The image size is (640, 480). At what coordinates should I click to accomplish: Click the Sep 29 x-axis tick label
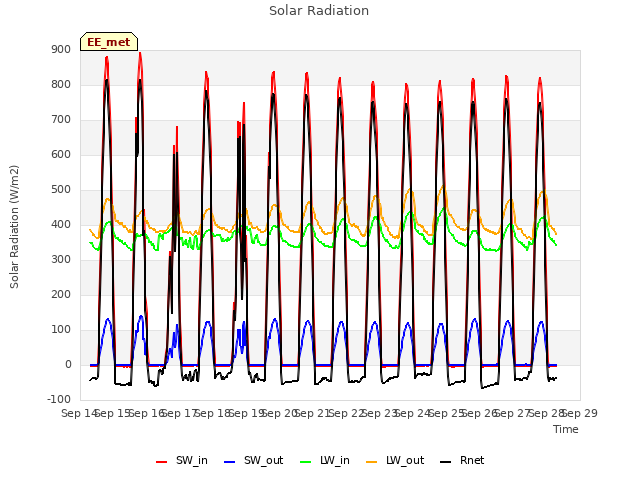(x=580, y=413)
